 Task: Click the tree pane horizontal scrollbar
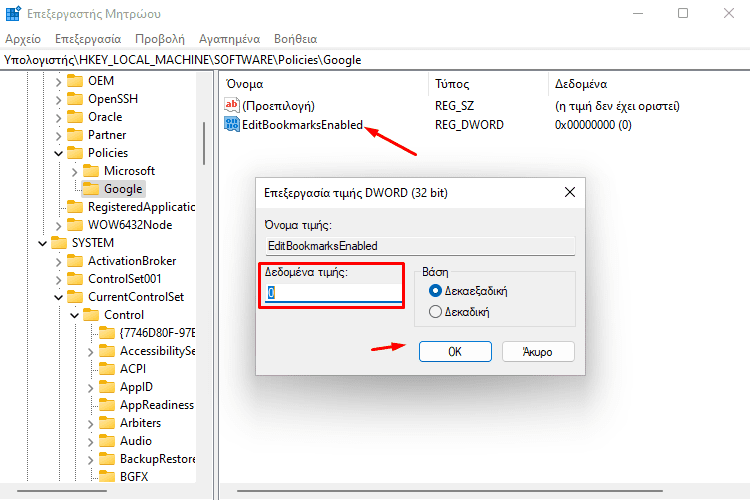click(62, 491)
